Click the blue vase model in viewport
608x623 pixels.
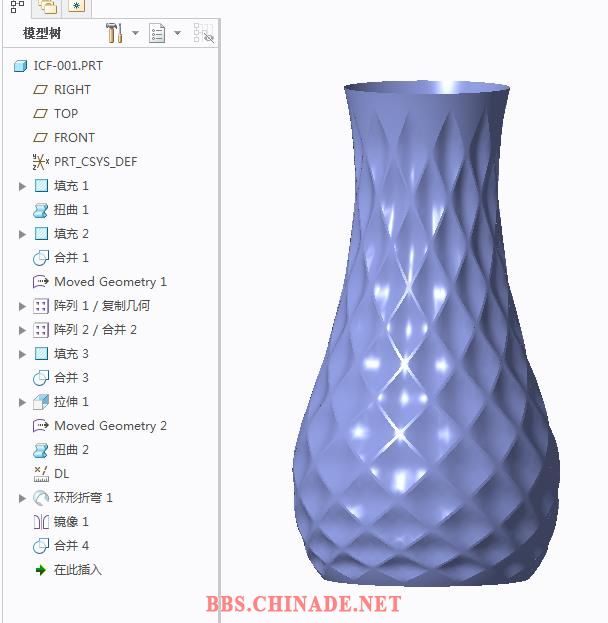click(426, 334)
